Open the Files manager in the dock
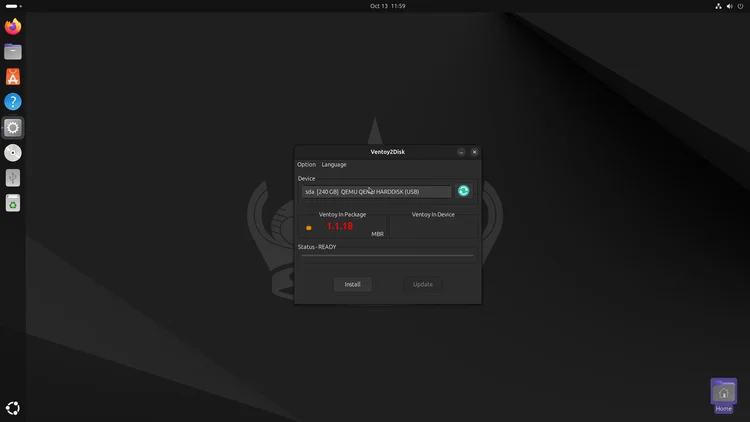 (x=13, y=52)
